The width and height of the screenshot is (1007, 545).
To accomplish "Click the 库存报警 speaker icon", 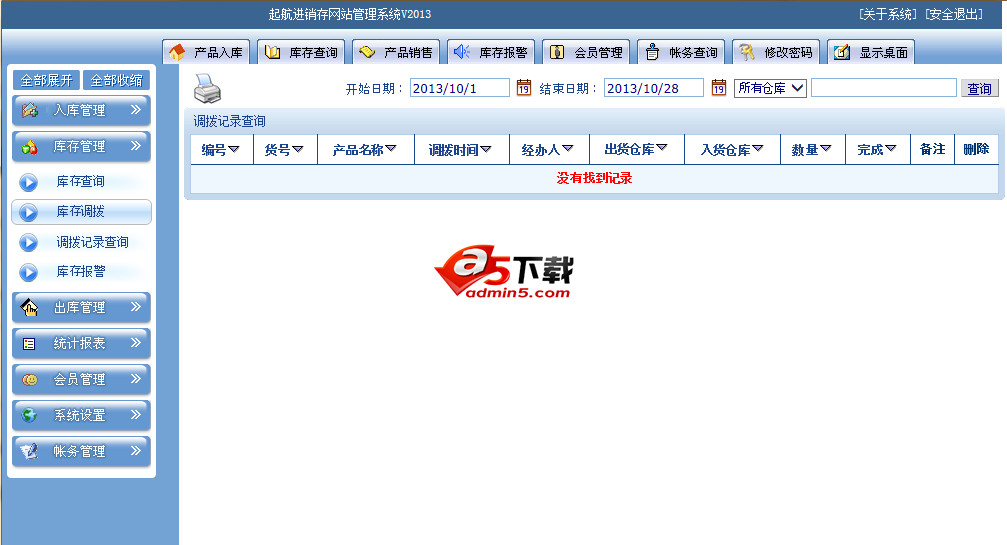I will click(x=462, y=52).
